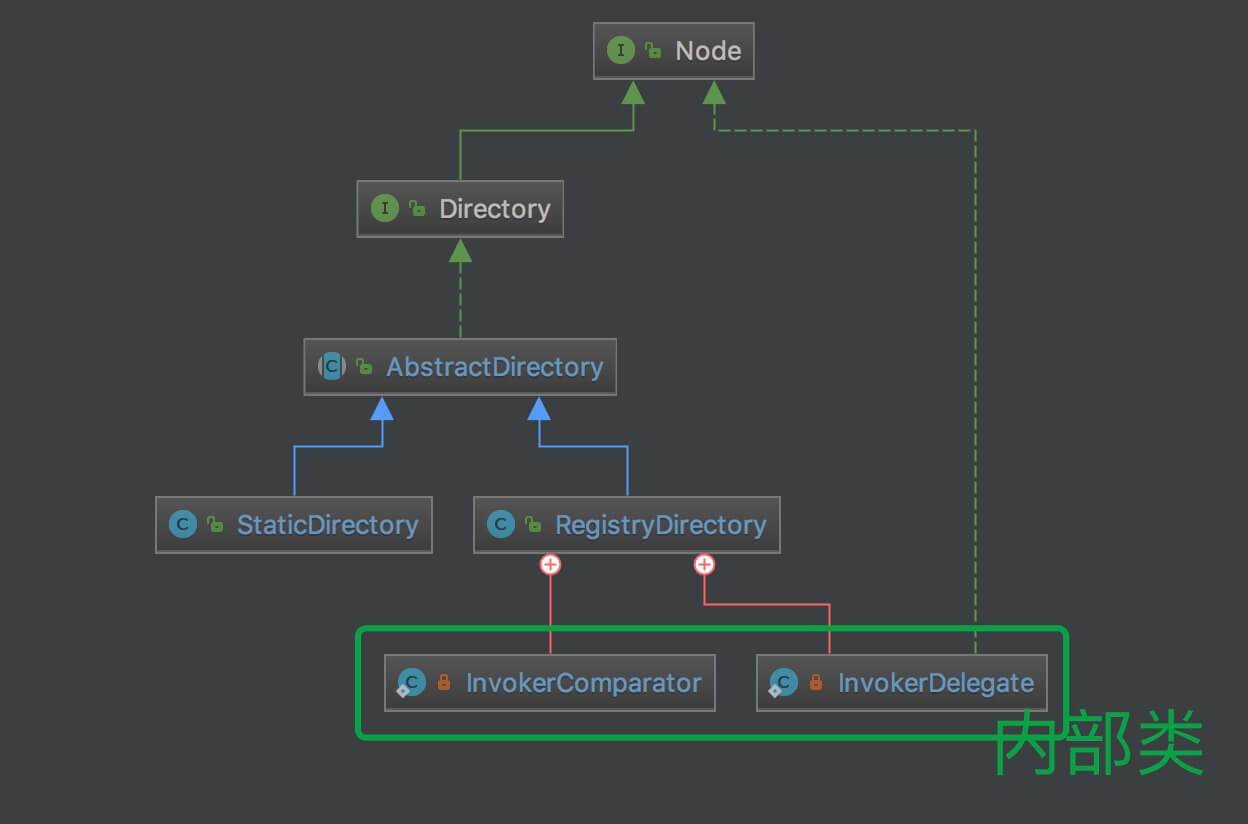Select the StaticDirectory class label
Image resolution: width=1248 pixels, height=824 pixels.
click(x=327, y=525)
